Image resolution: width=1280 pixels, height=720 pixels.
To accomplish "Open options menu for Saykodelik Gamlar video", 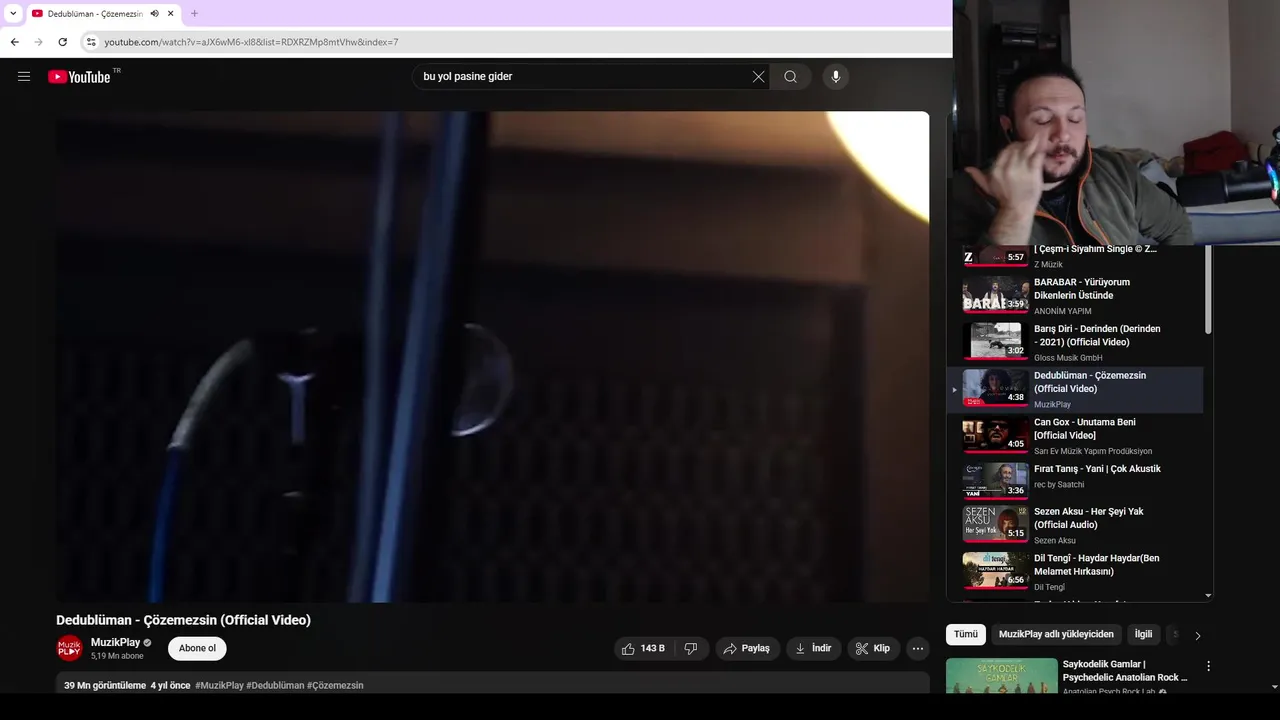I will [x=1208, y=666].
